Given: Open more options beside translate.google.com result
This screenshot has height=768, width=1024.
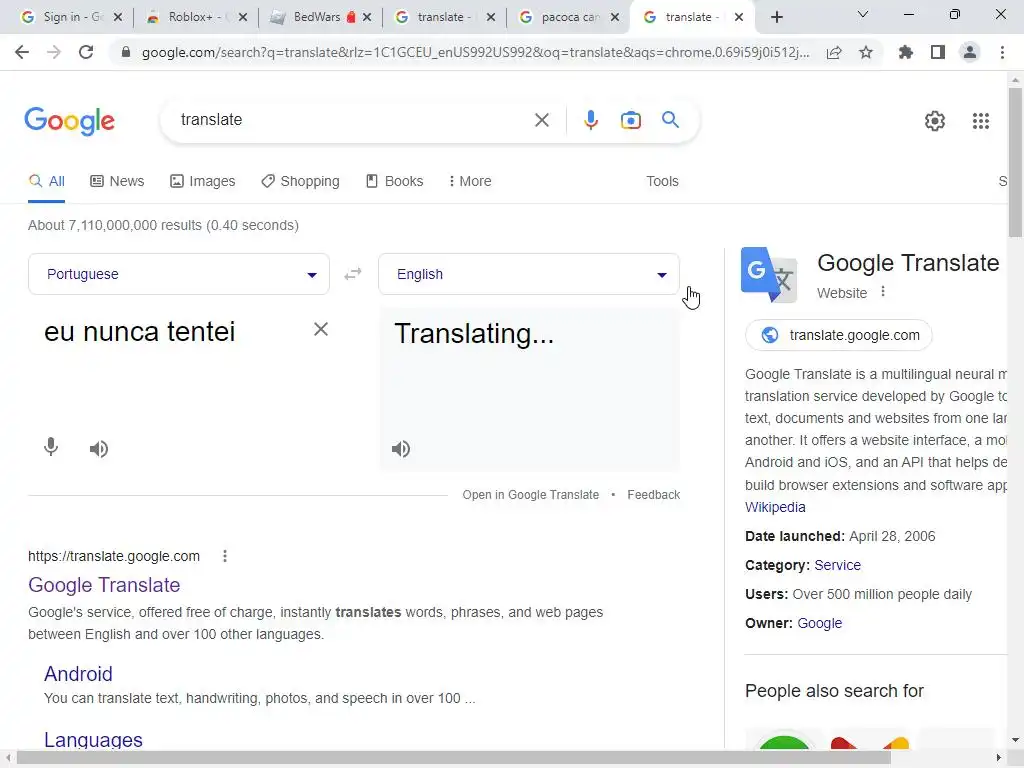Looking at the screenshot, I should pyautogui.click(x=225, y=556).
